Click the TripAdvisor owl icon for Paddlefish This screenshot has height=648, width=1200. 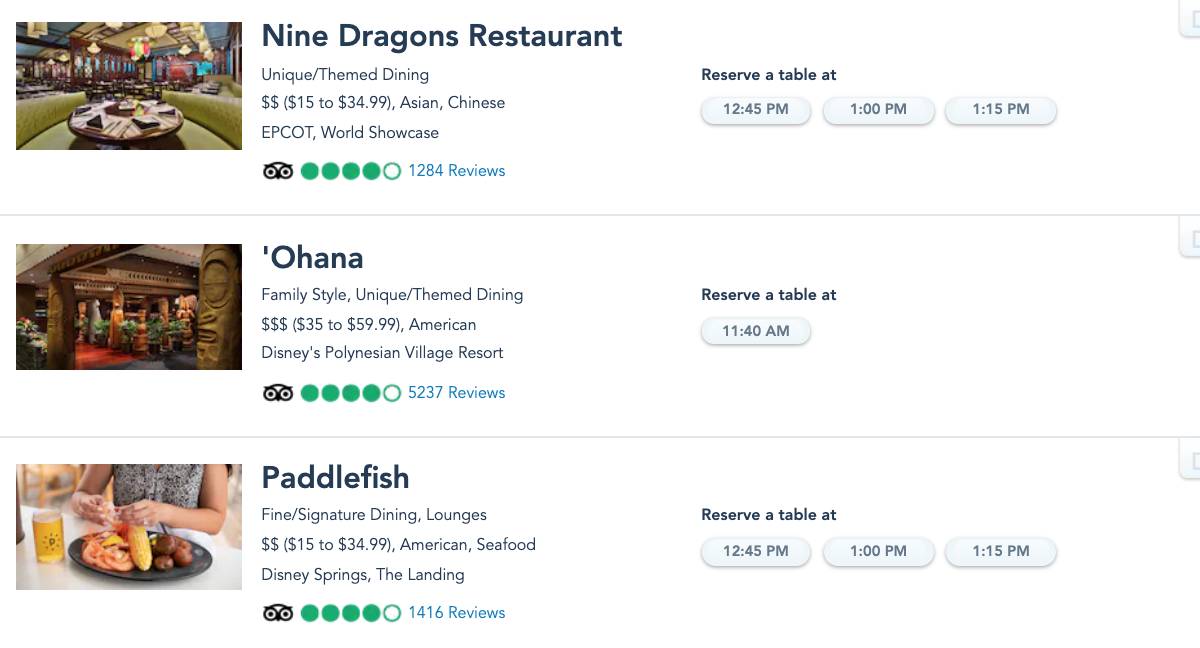[278, 613]
